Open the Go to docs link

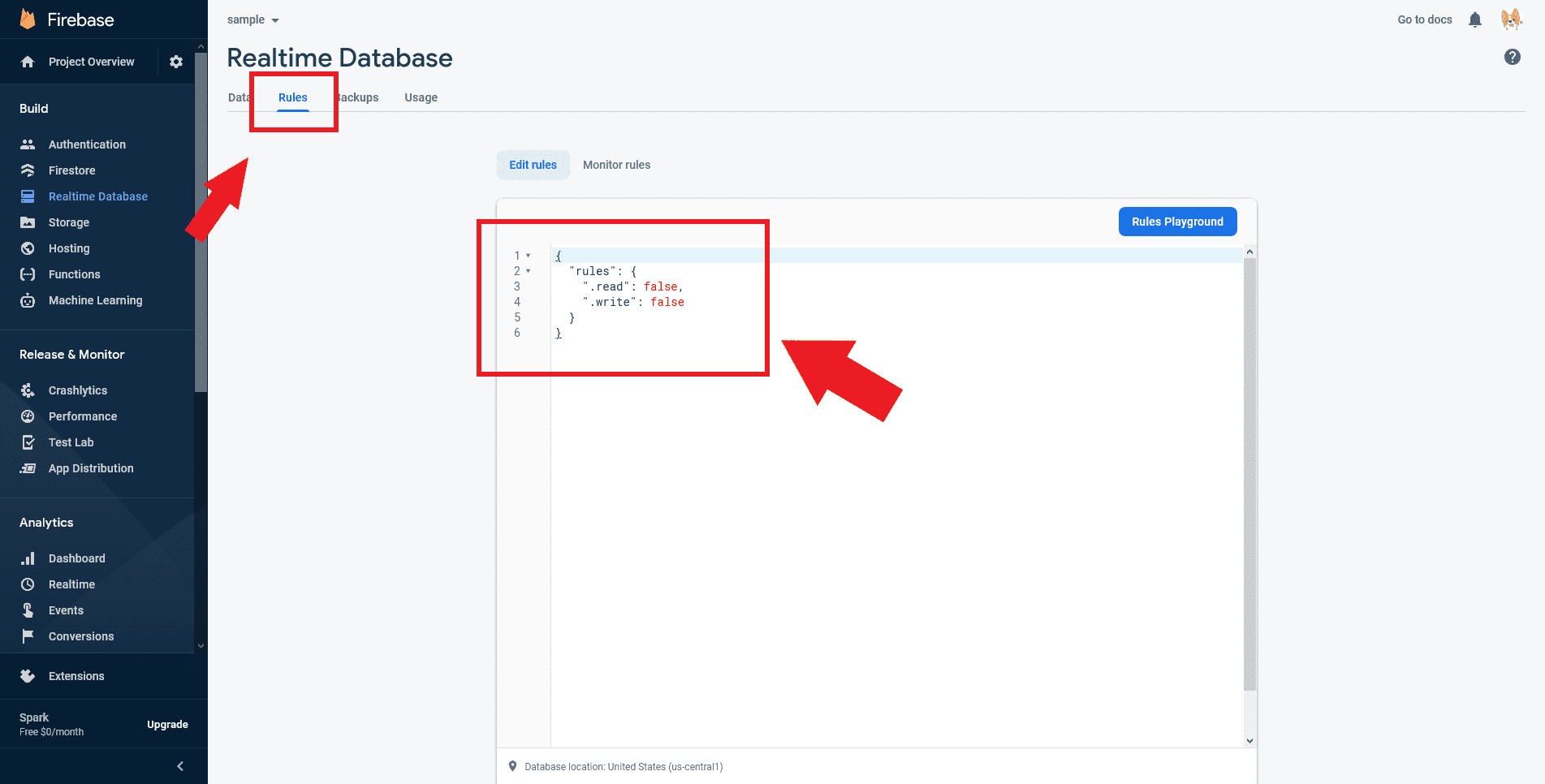pos(1424,19)
